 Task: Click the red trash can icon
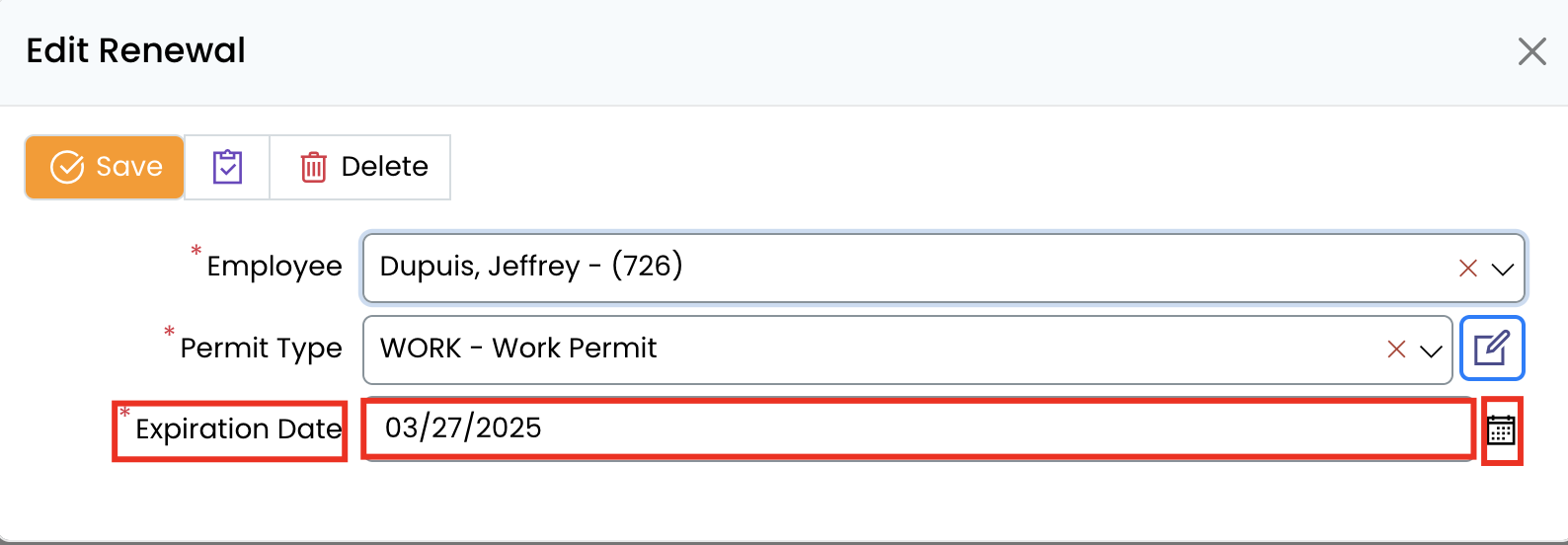coord(313,168)
